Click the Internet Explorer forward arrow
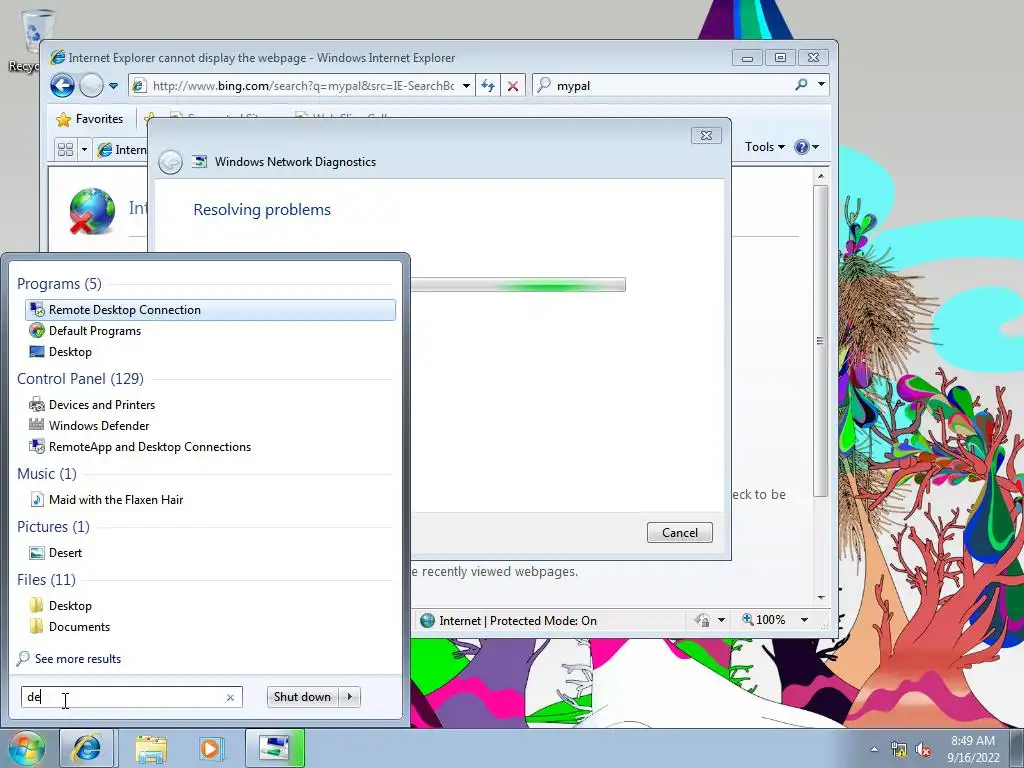The height and width of the screenshot is (768, 1024). (91, 86)
